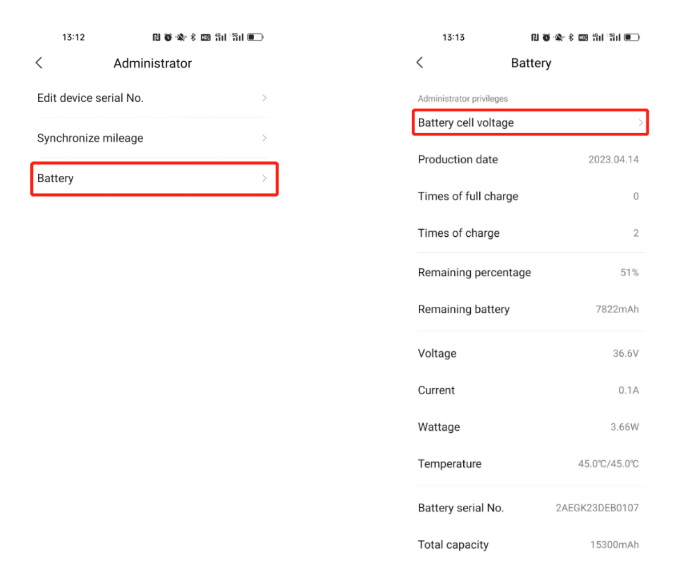Go back from the Battery screen
This screenshot has width=679, height=566.
point(419,63)
